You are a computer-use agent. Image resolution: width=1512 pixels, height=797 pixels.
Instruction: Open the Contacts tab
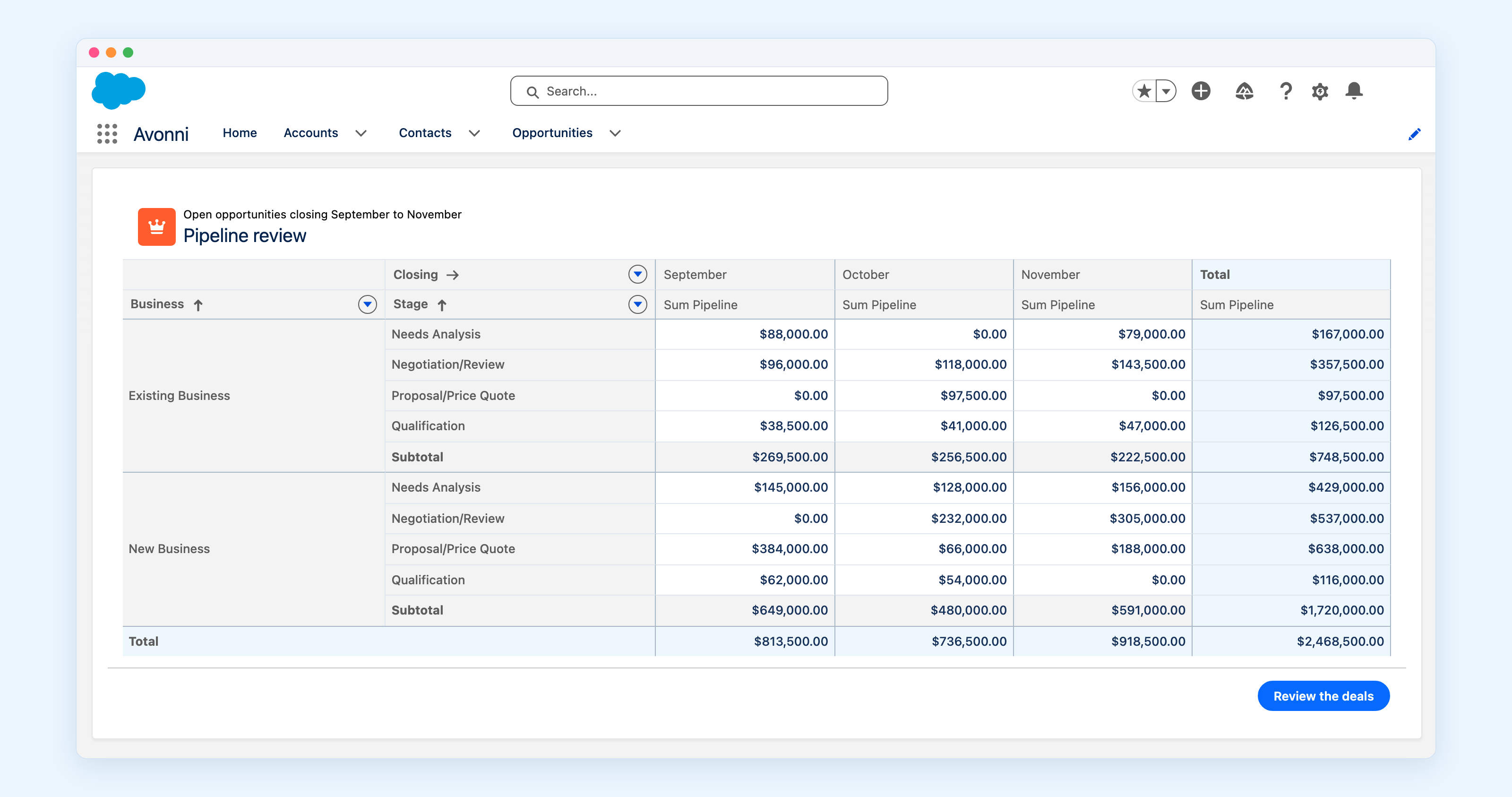point(425,133)
